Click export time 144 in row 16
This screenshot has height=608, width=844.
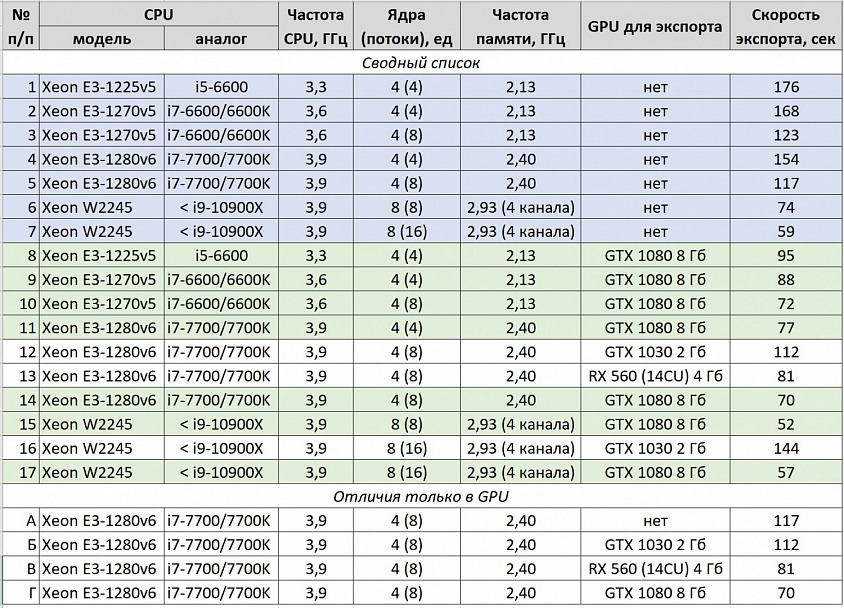pyautogui.click(x=786, y=448)
